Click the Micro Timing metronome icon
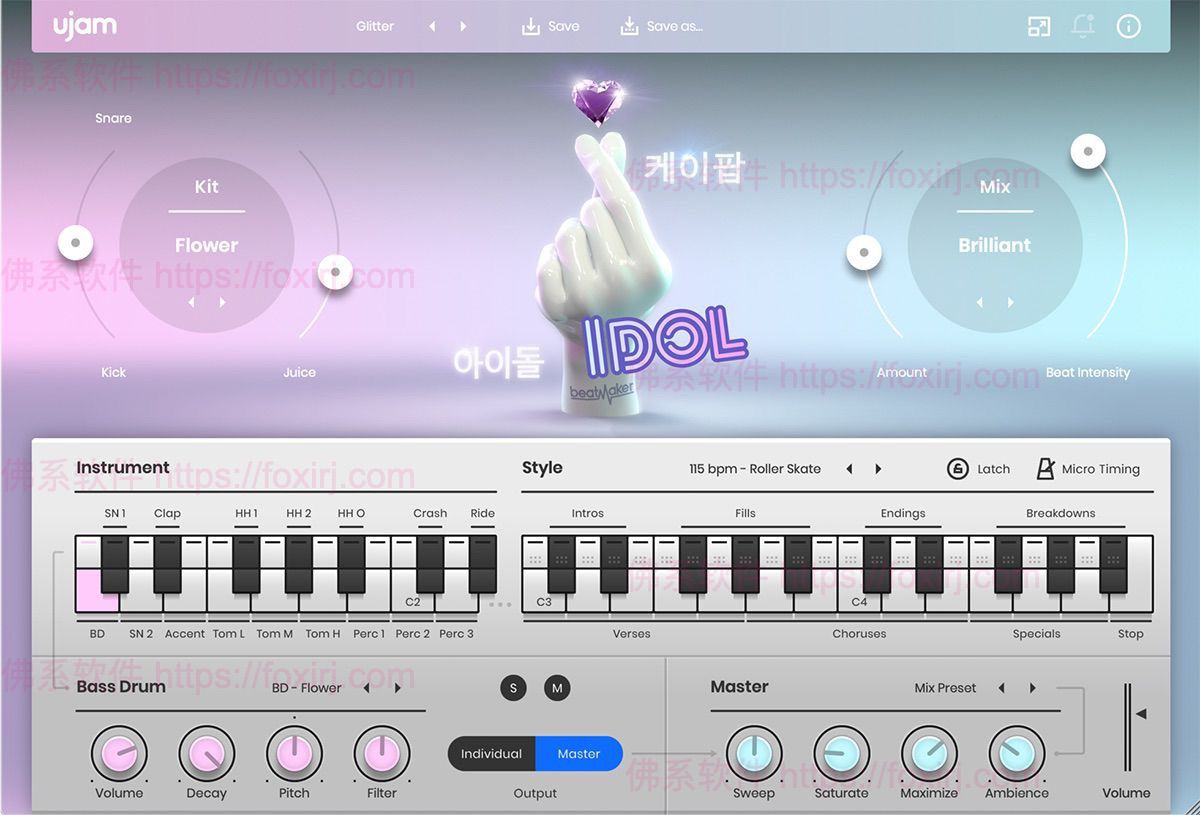This screenshot has width=1200, height=815. tap(1048, 468)
